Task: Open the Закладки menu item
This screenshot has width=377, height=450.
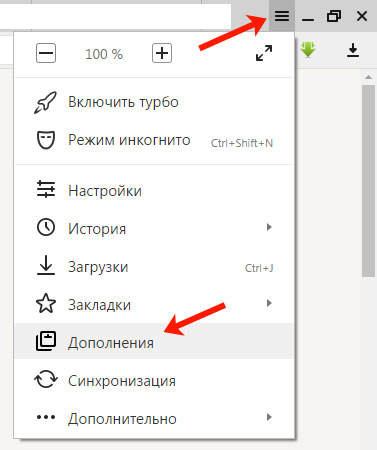Action: coord(154,305)
